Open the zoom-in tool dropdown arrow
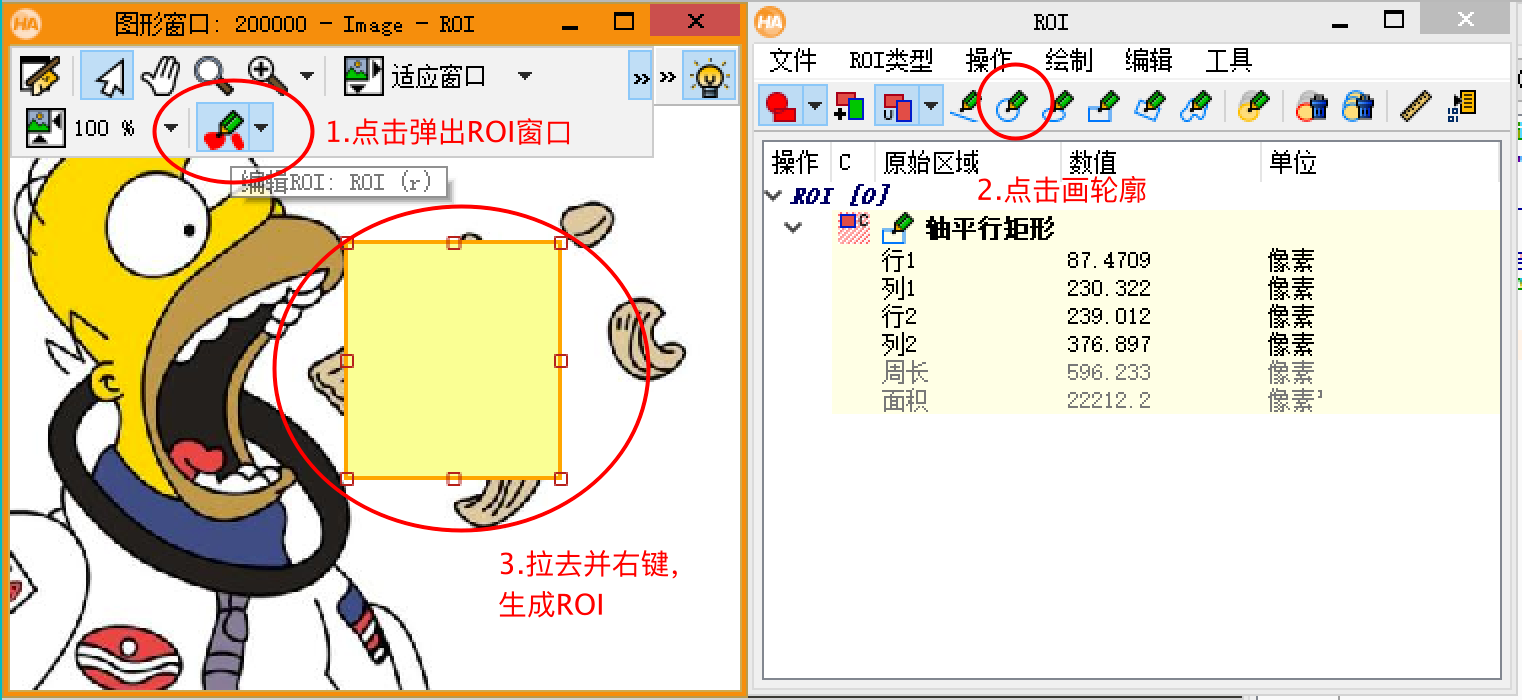 (x=307, y=75)
